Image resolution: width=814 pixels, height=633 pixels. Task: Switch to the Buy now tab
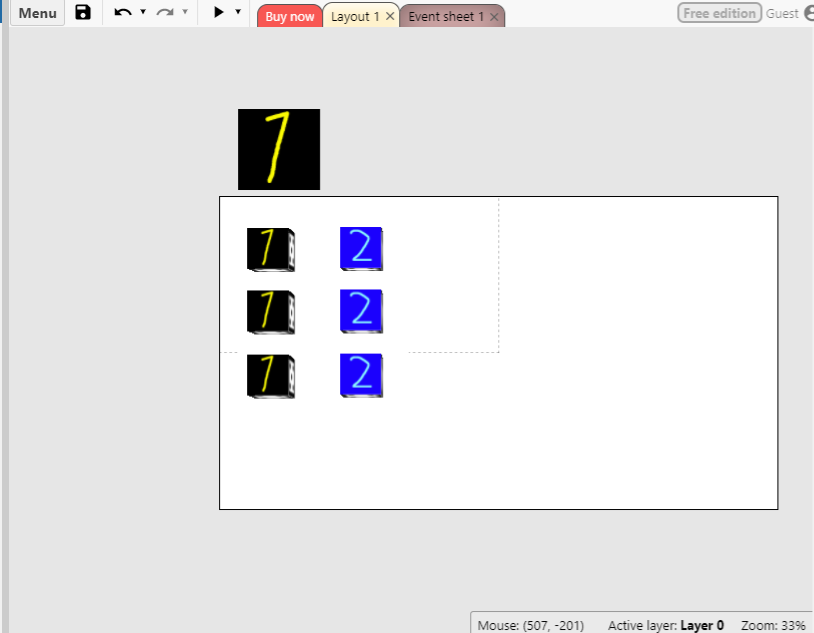point(290,16)
